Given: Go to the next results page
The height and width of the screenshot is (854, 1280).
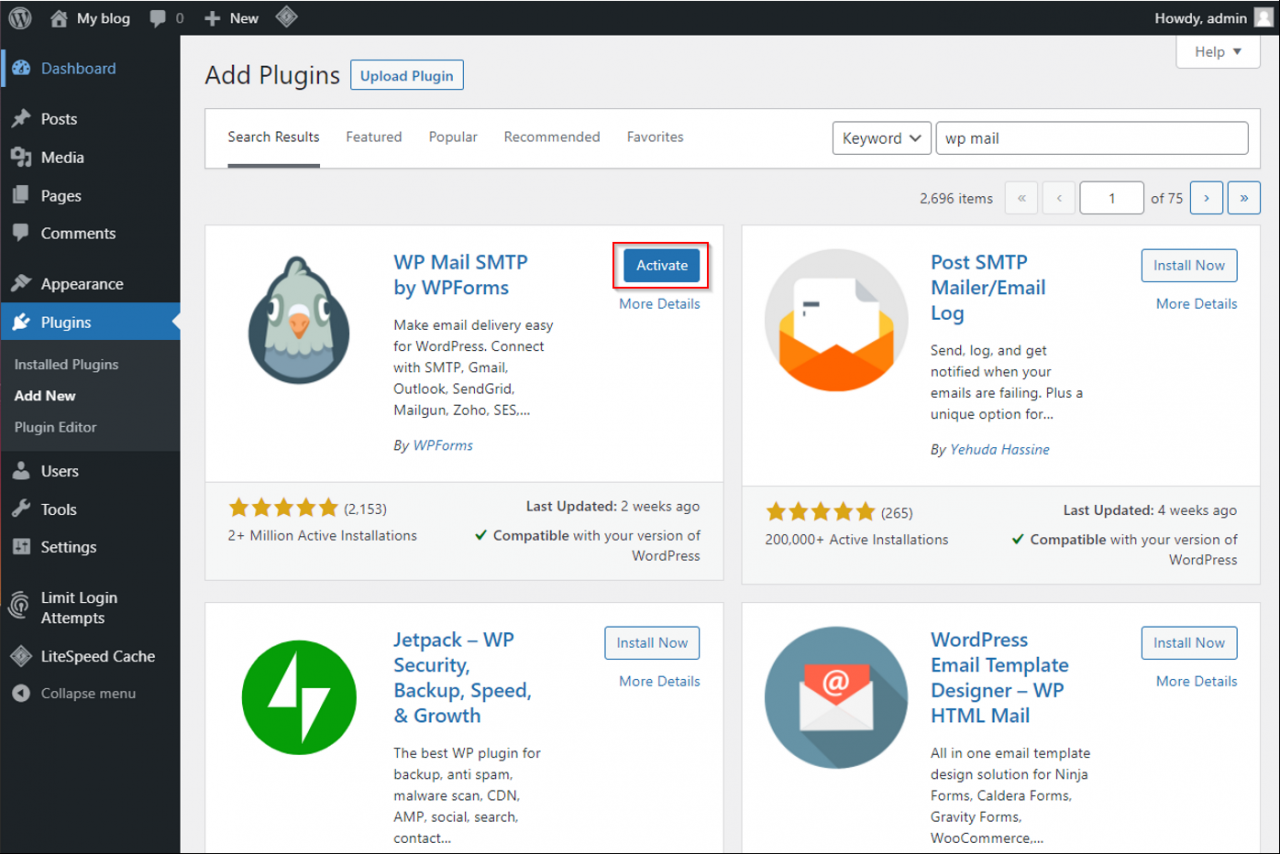Looking at the screenshot, I should [x=1207, y=198].
